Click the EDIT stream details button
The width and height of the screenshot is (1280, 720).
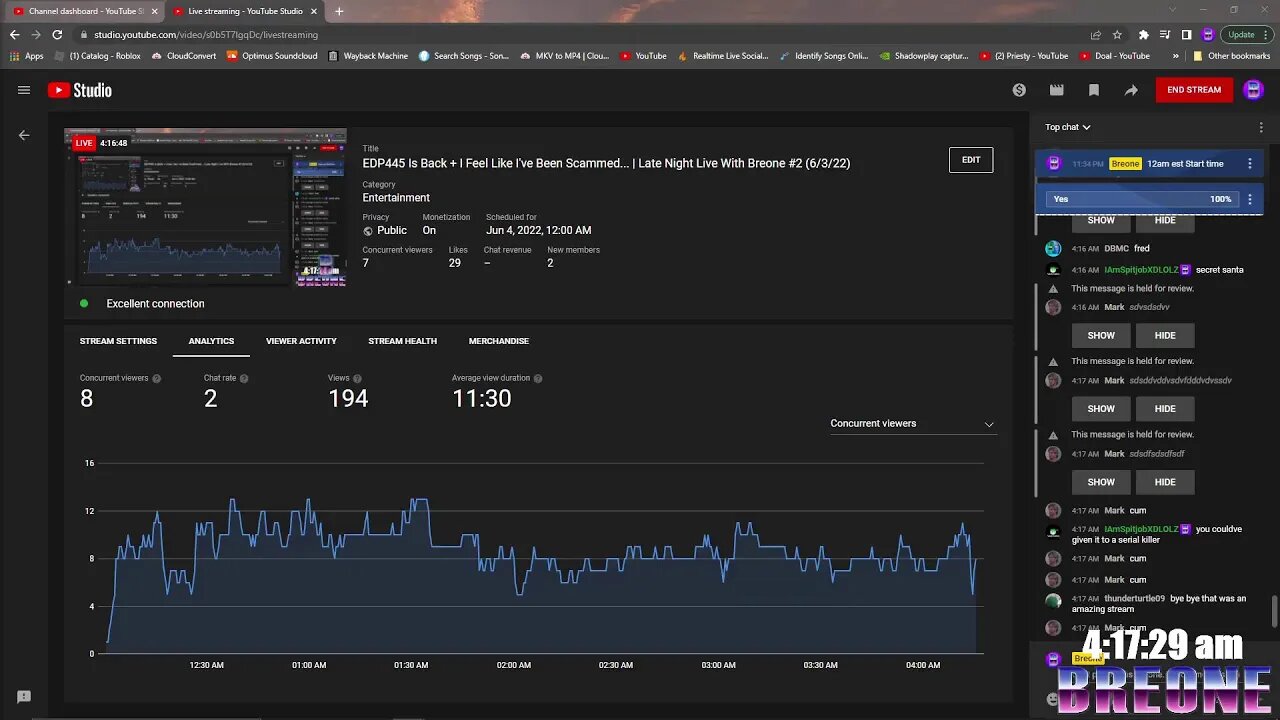[971, 160]
